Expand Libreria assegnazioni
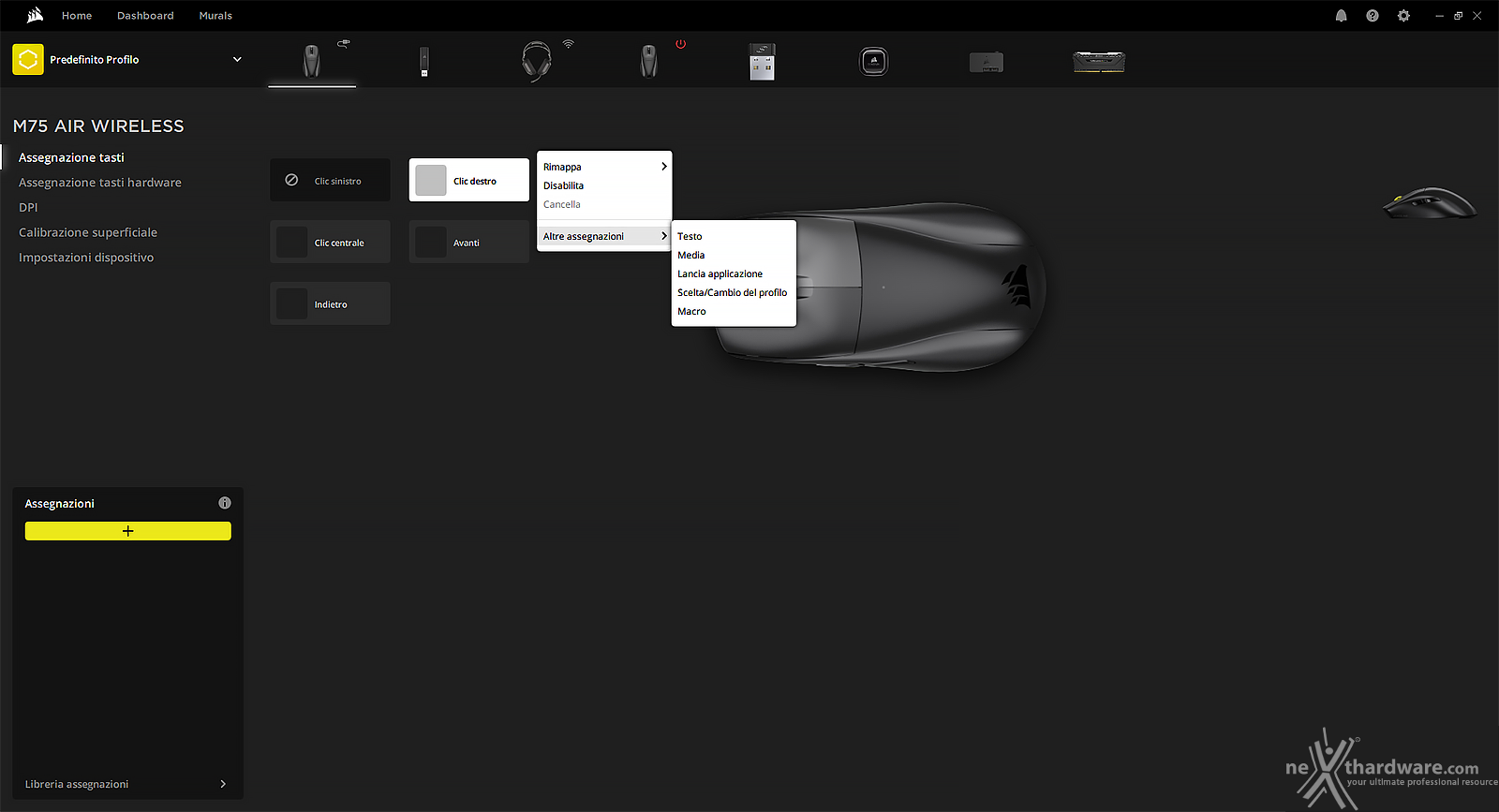Image resolution: width=1499 pixels, height=812 pixels. click(127, 784)
